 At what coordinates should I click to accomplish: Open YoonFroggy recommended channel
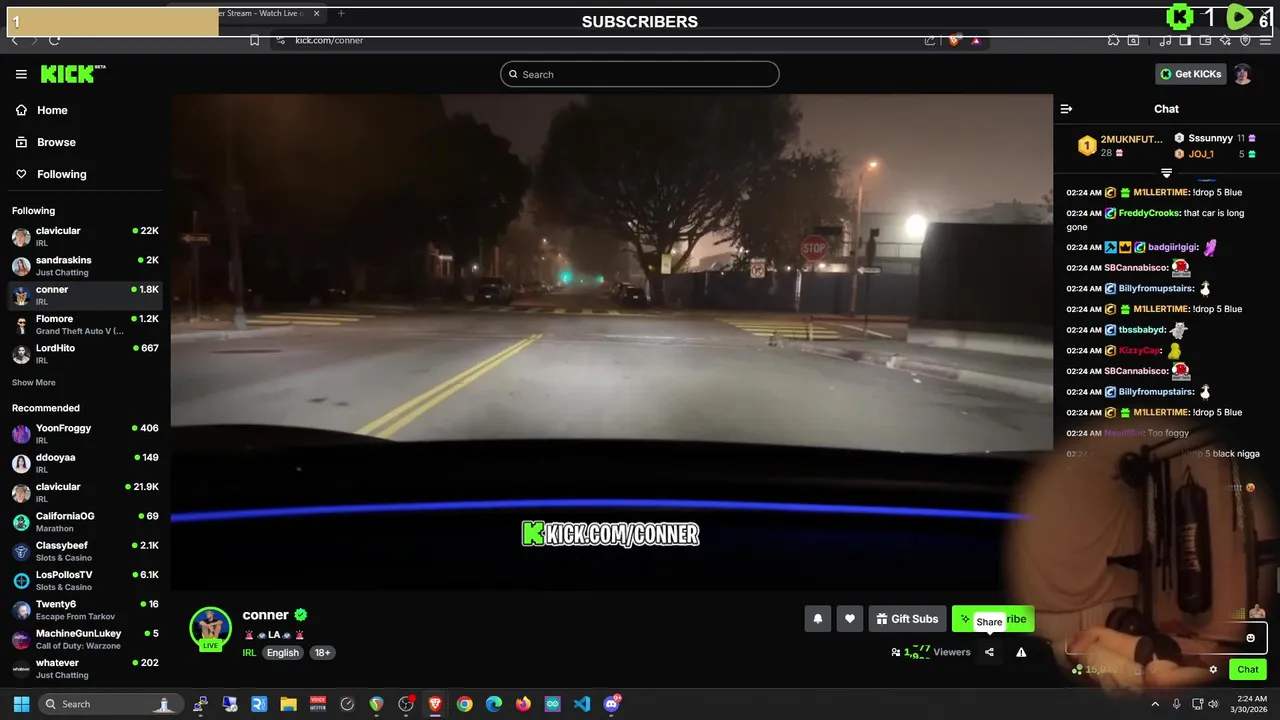pos(85,434)
